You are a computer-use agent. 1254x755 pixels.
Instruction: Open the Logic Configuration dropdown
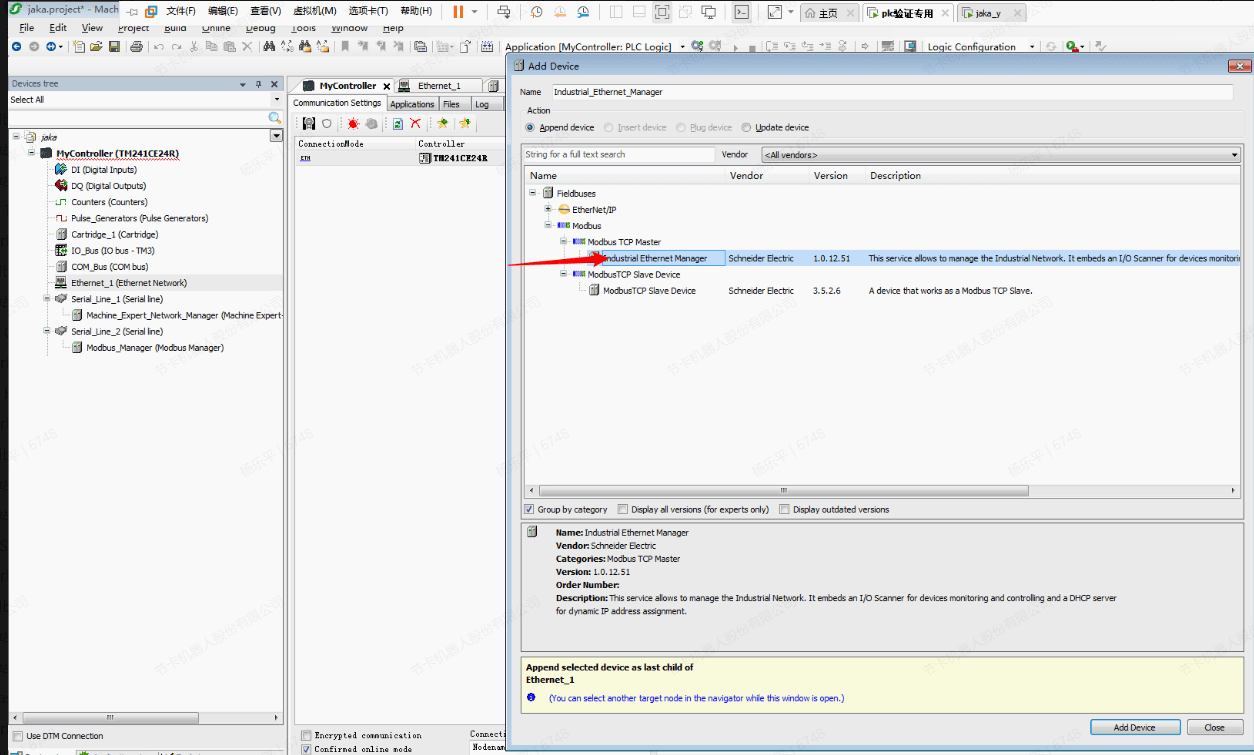point(1033,47)
